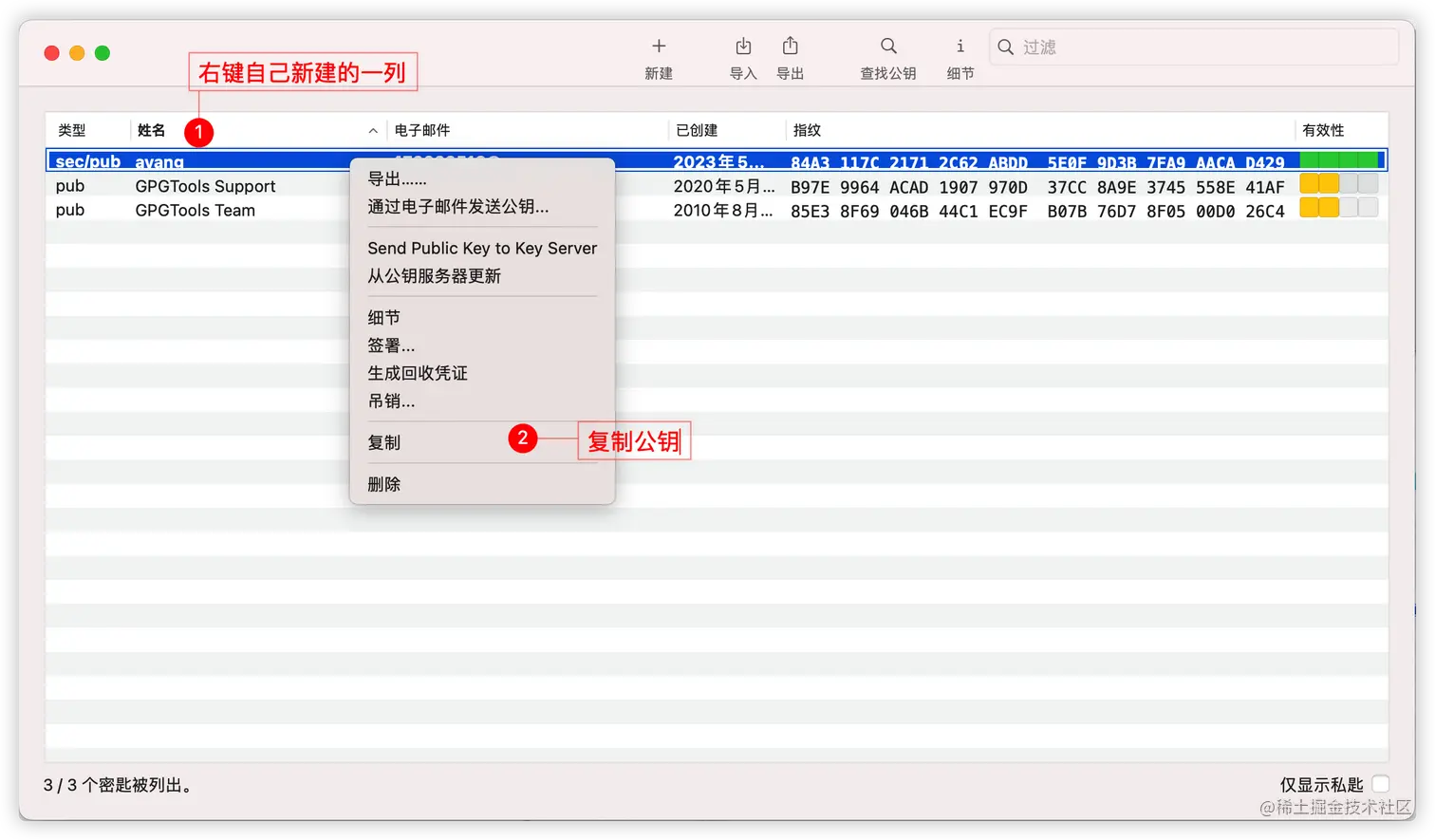Click the 导入 (Import) toolbar icon

[x=743, y=47]
